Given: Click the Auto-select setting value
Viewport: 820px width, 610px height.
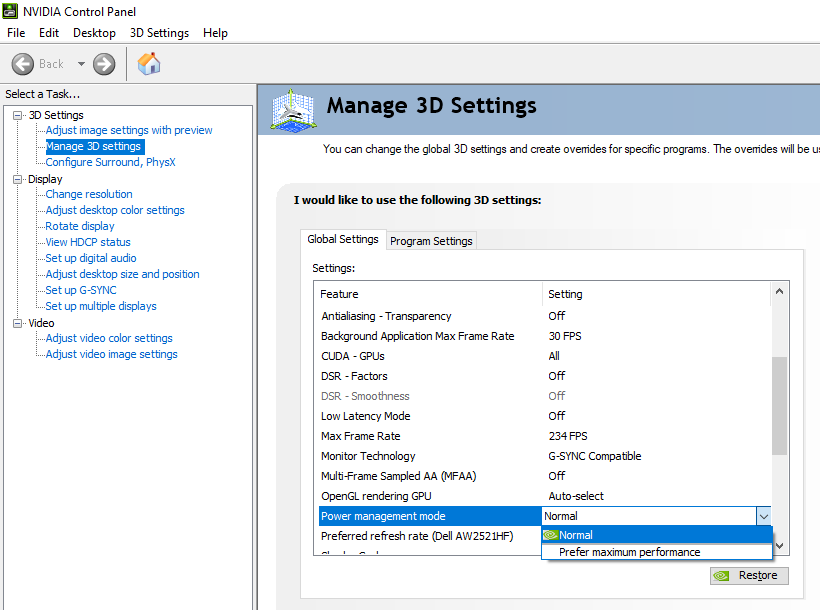Looking at the screenshot, I should (x=576, y=496).
